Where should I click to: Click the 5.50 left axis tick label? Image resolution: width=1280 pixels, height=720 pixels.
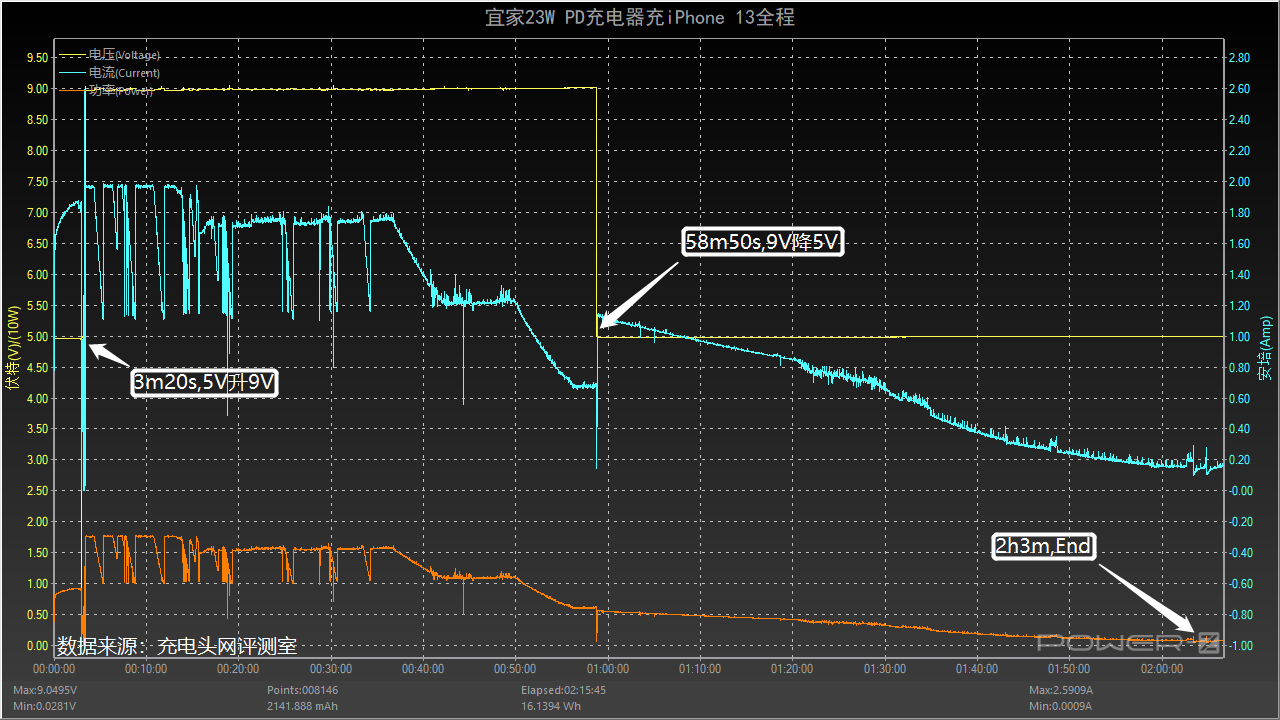(36, 306)
